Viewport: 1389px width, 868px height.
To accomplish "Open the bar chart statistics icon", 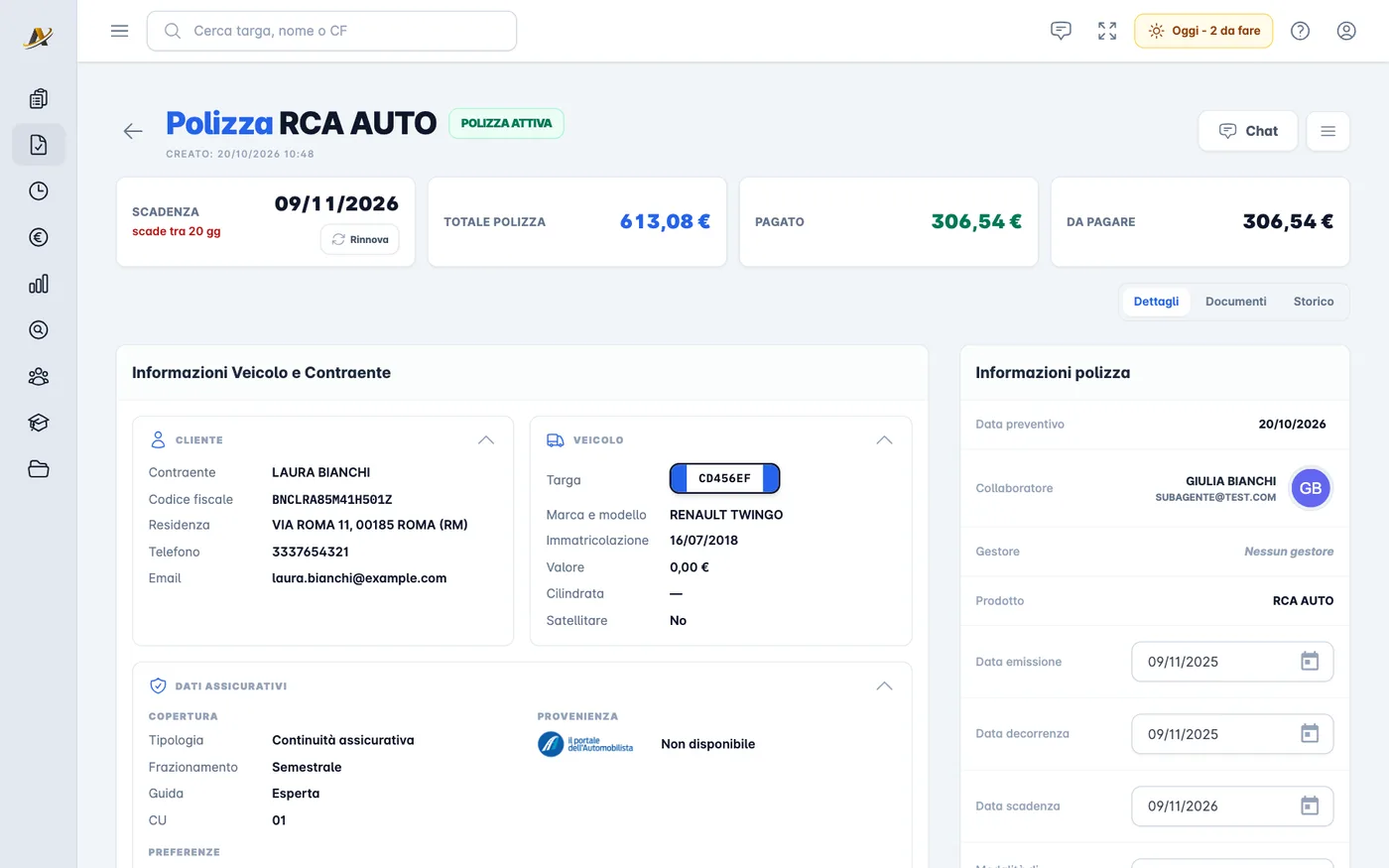I will [x=39, y=284].
